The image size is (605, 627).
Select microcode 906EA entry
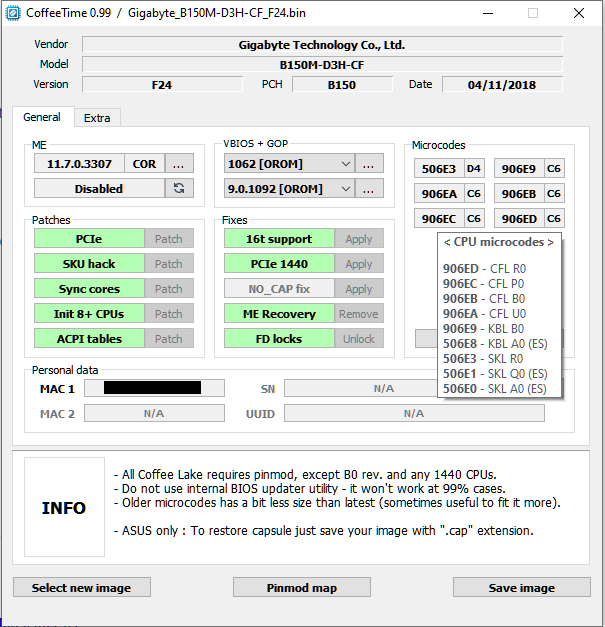tap(439, 194)
